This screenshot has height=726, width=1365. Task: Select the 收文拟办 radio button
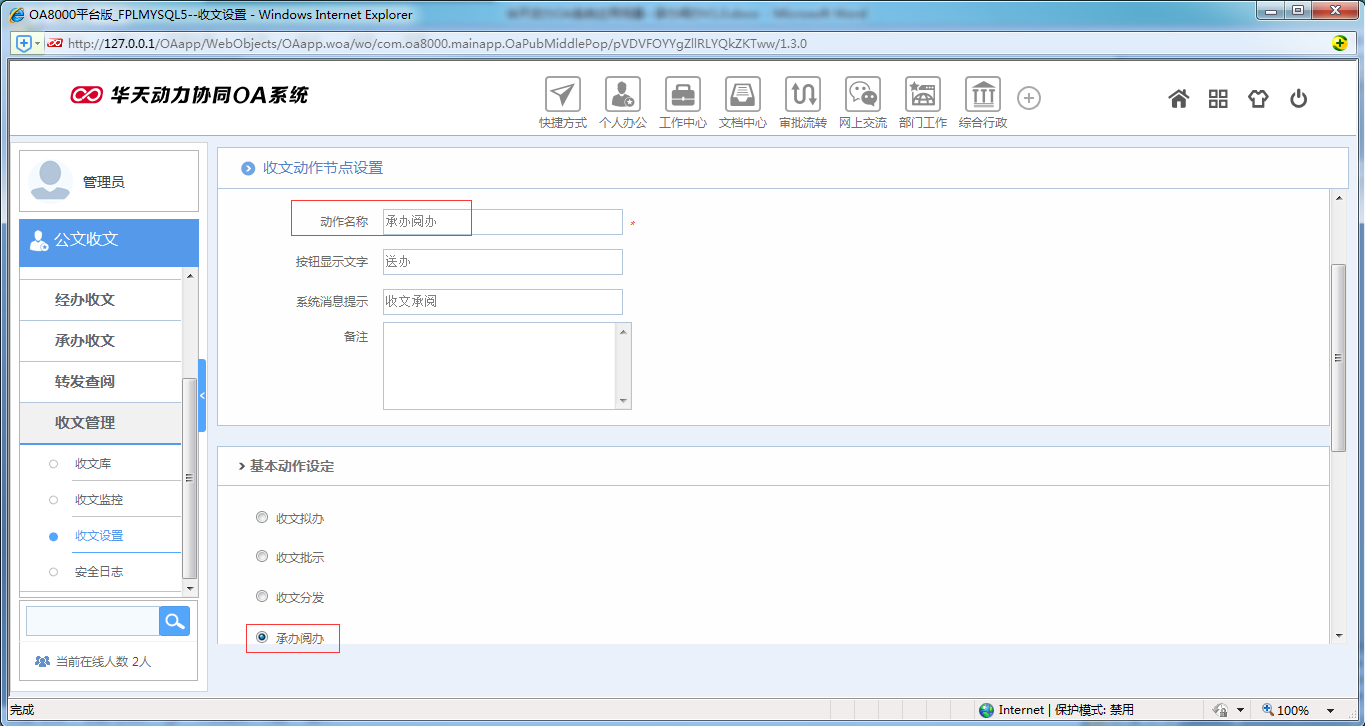(262, 518)
